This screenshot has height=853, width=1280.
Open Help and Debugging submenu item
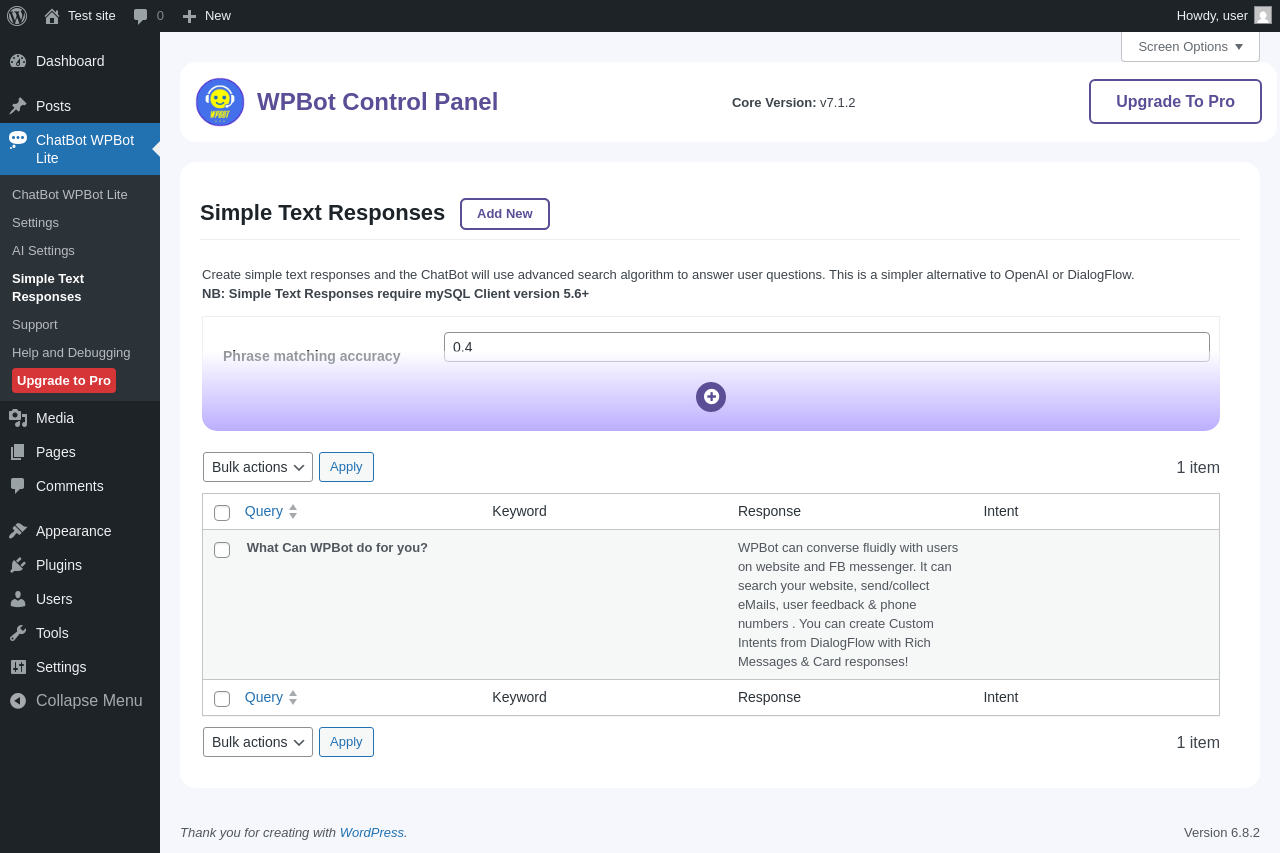(71, 353)
